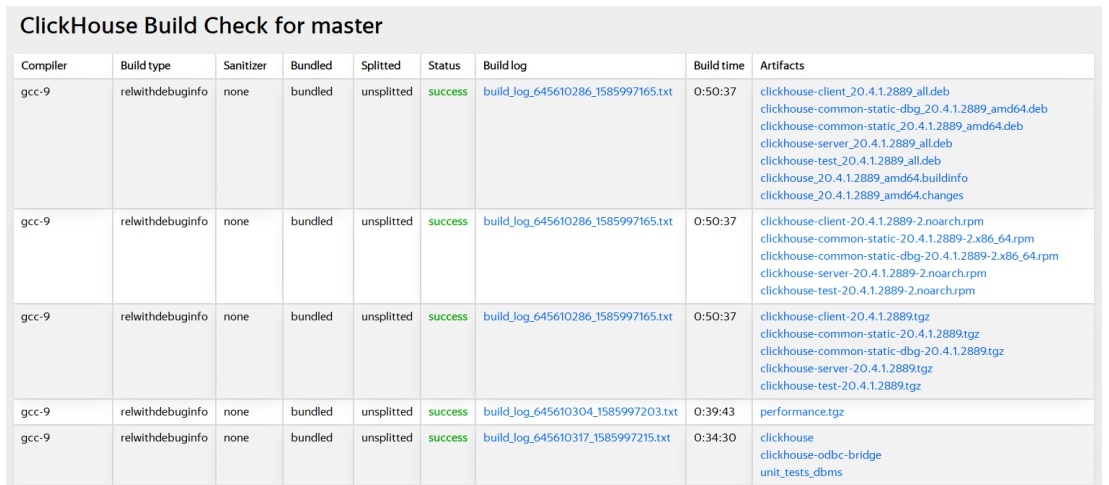The image size is (1109, 485).
Task: Download clickhouse-common-static-dbg_20.4.1.2889_amd64.deb
Action: click(x=904, y=109)
